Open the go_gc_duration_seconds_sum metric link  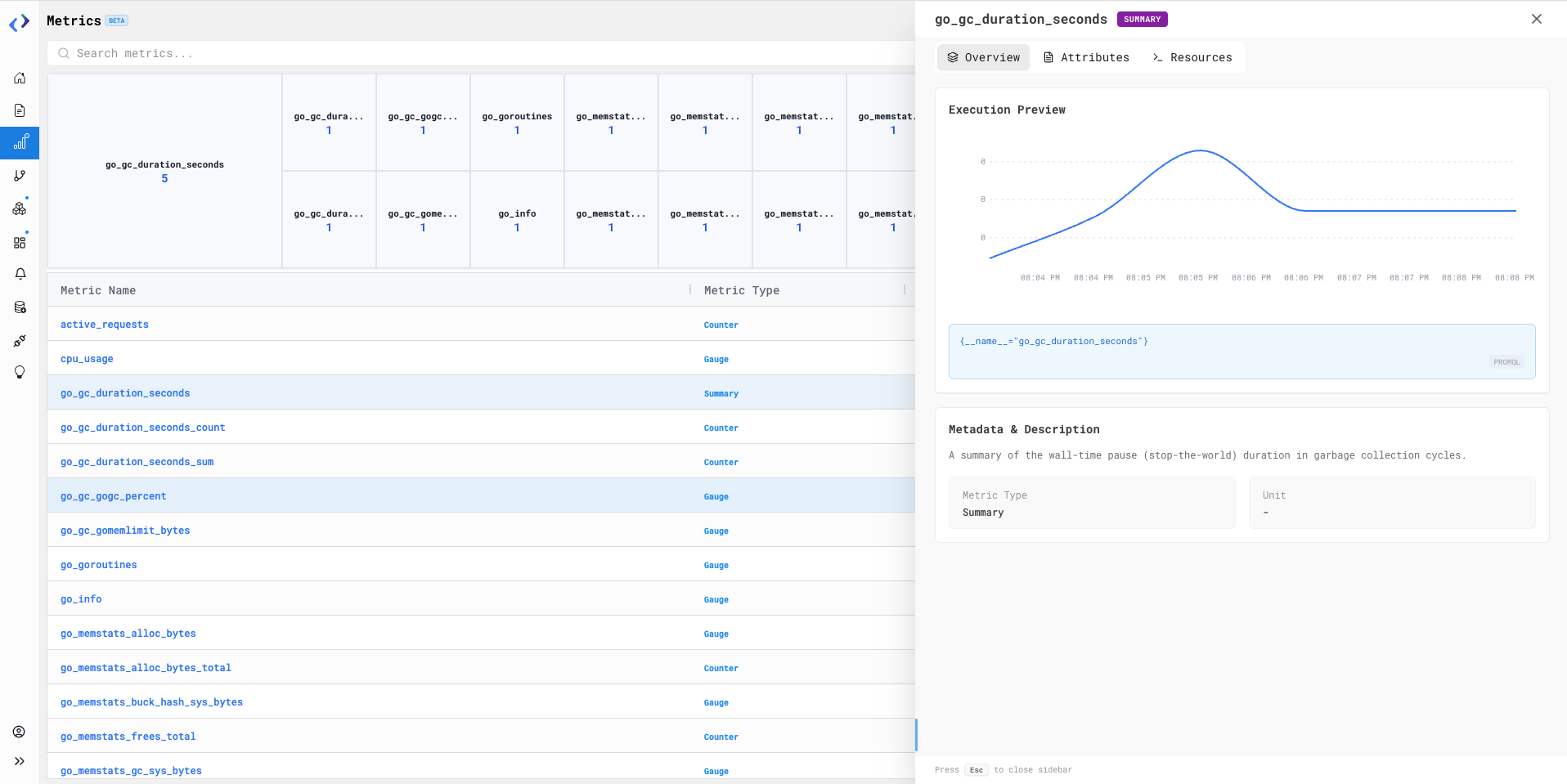coord(137,462)
